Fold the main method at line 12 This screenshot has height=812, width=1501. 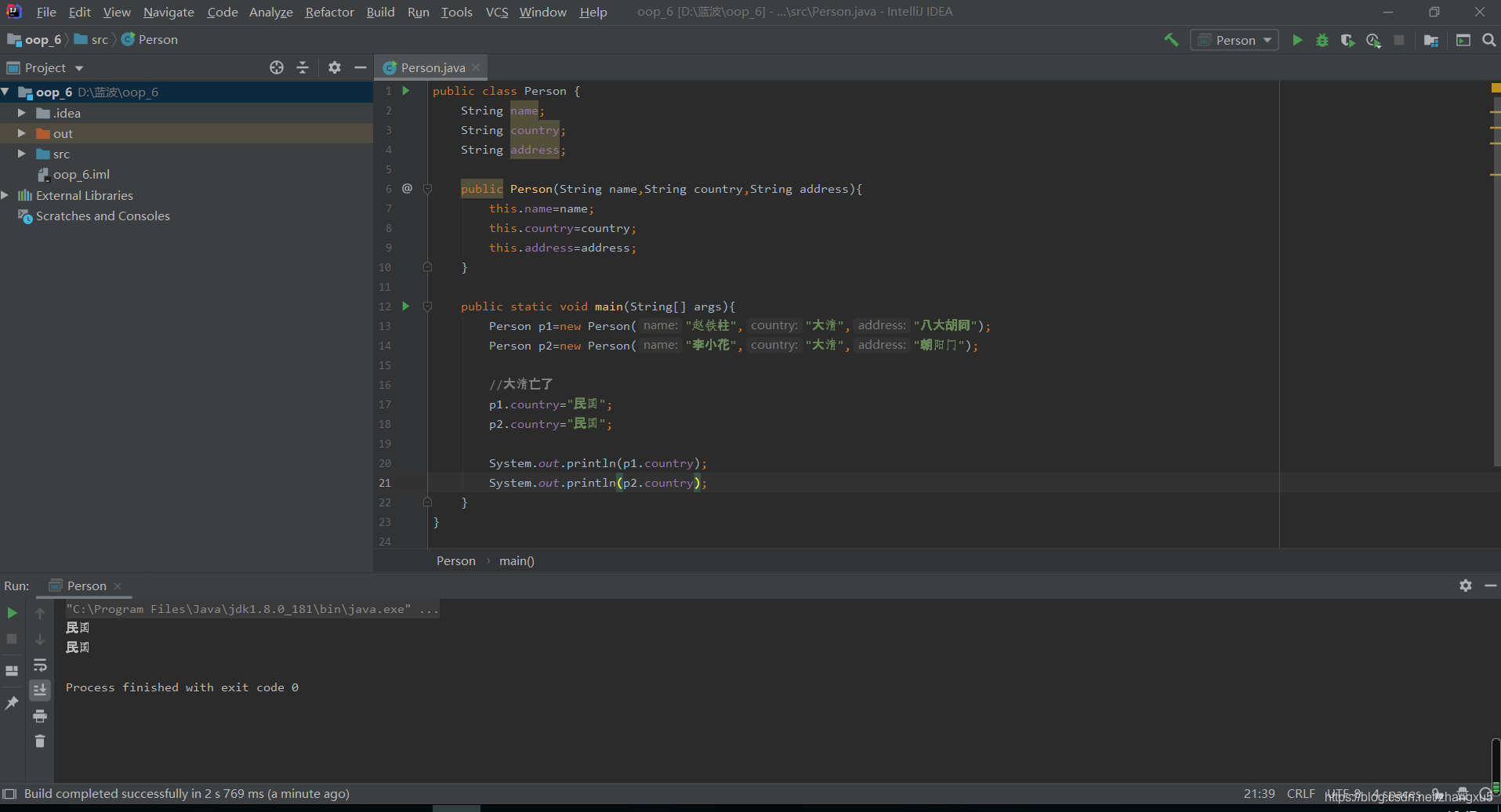point(428,306)
